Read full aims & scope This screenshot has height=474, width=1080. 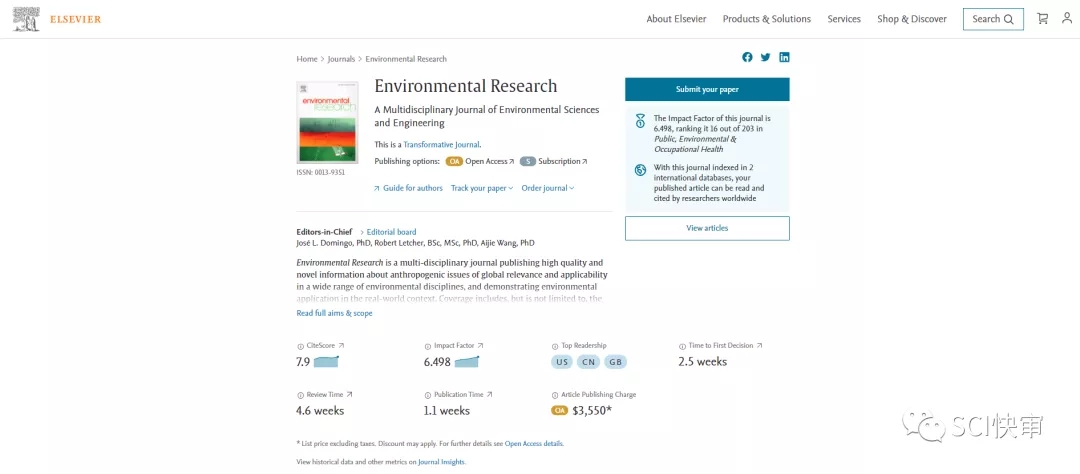click(334, 313)
